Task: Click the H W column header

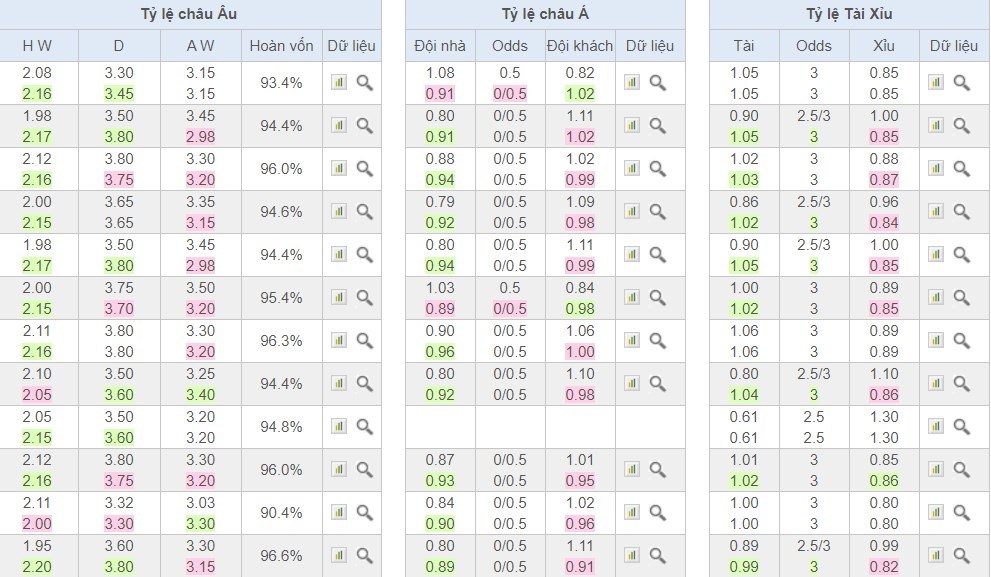Action: click(x=37, y=45)
